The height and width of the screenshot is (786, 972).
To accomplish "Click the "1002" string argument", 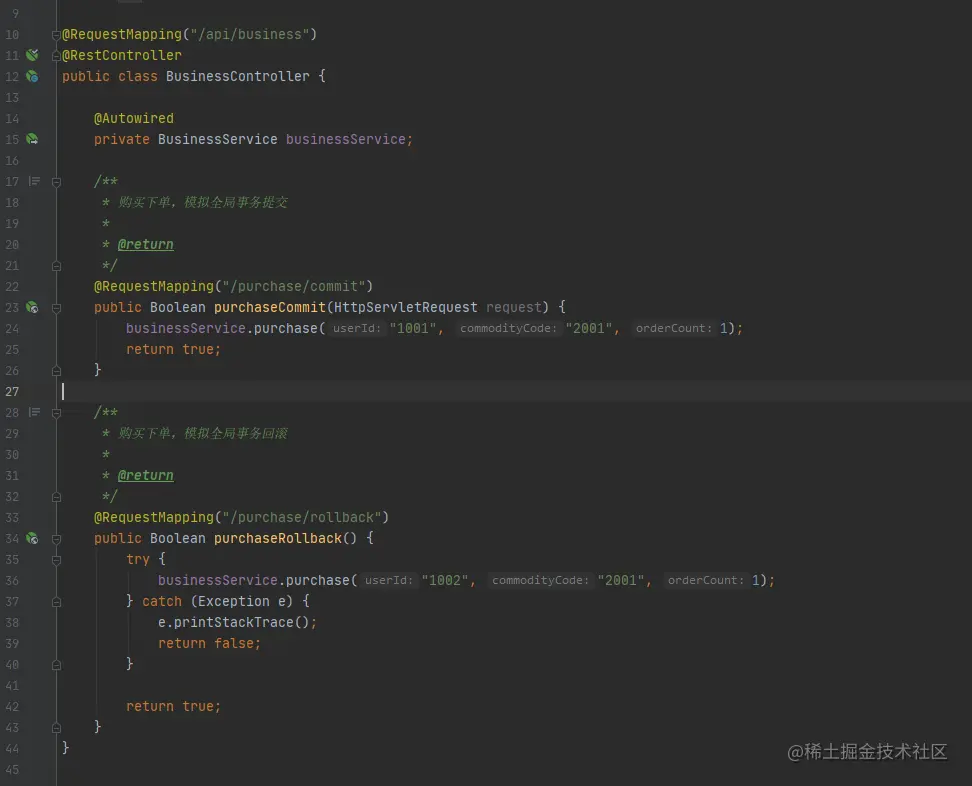I will pos(445,581).
